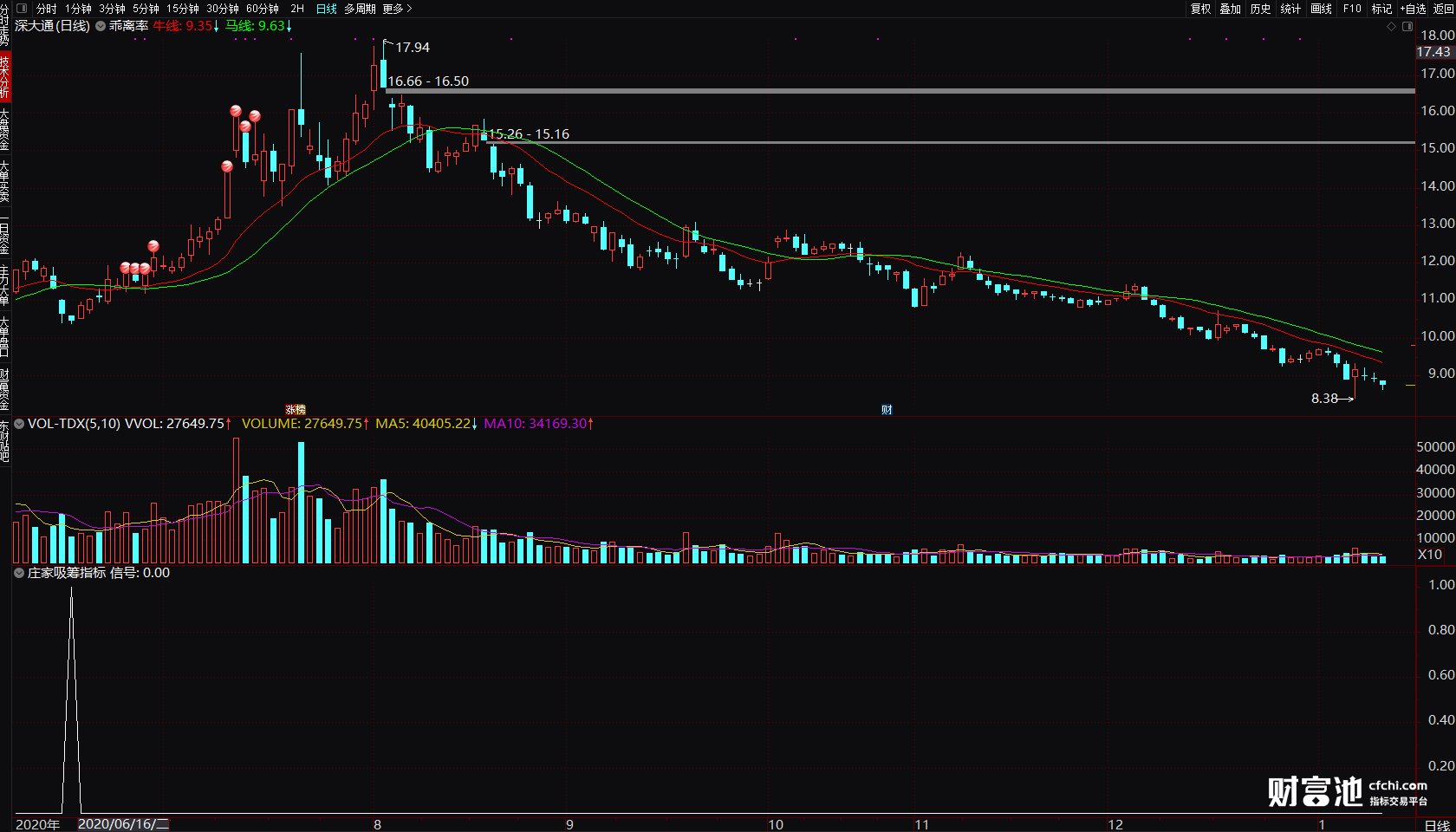Add stock via +自选 button
Image resolution: width=1456 pixels, height=832 pixels.
click(x=1413, y=9)
